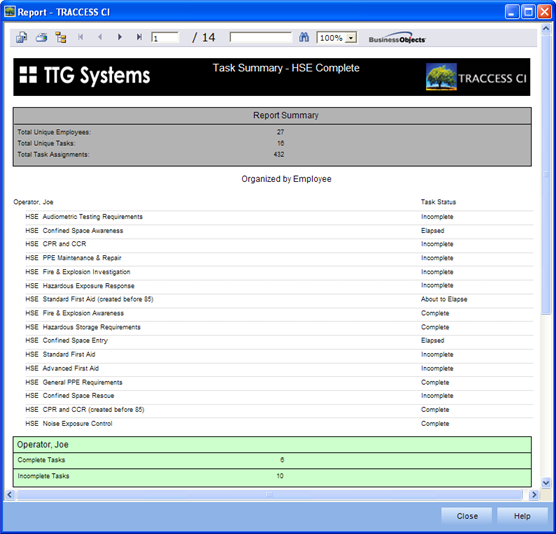Click the Export Report toolbar icon
The image size is (556, 534).
22,37
